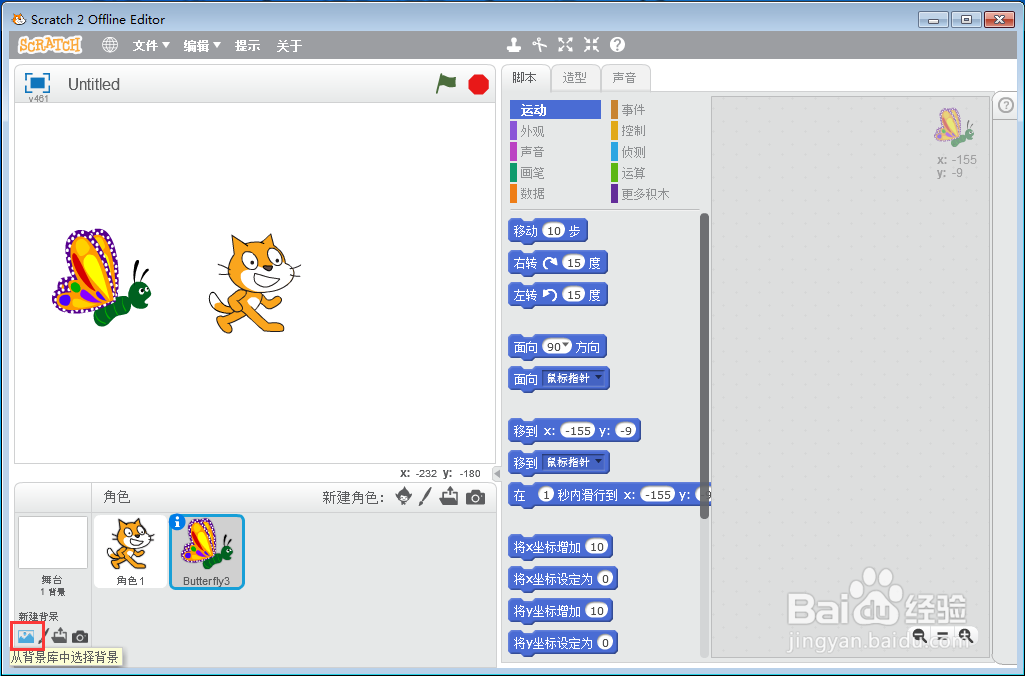Switch to the 造型 tab
Viewport: 1025px width, 676px height.
pyautogui.click(x=575, y=78)
